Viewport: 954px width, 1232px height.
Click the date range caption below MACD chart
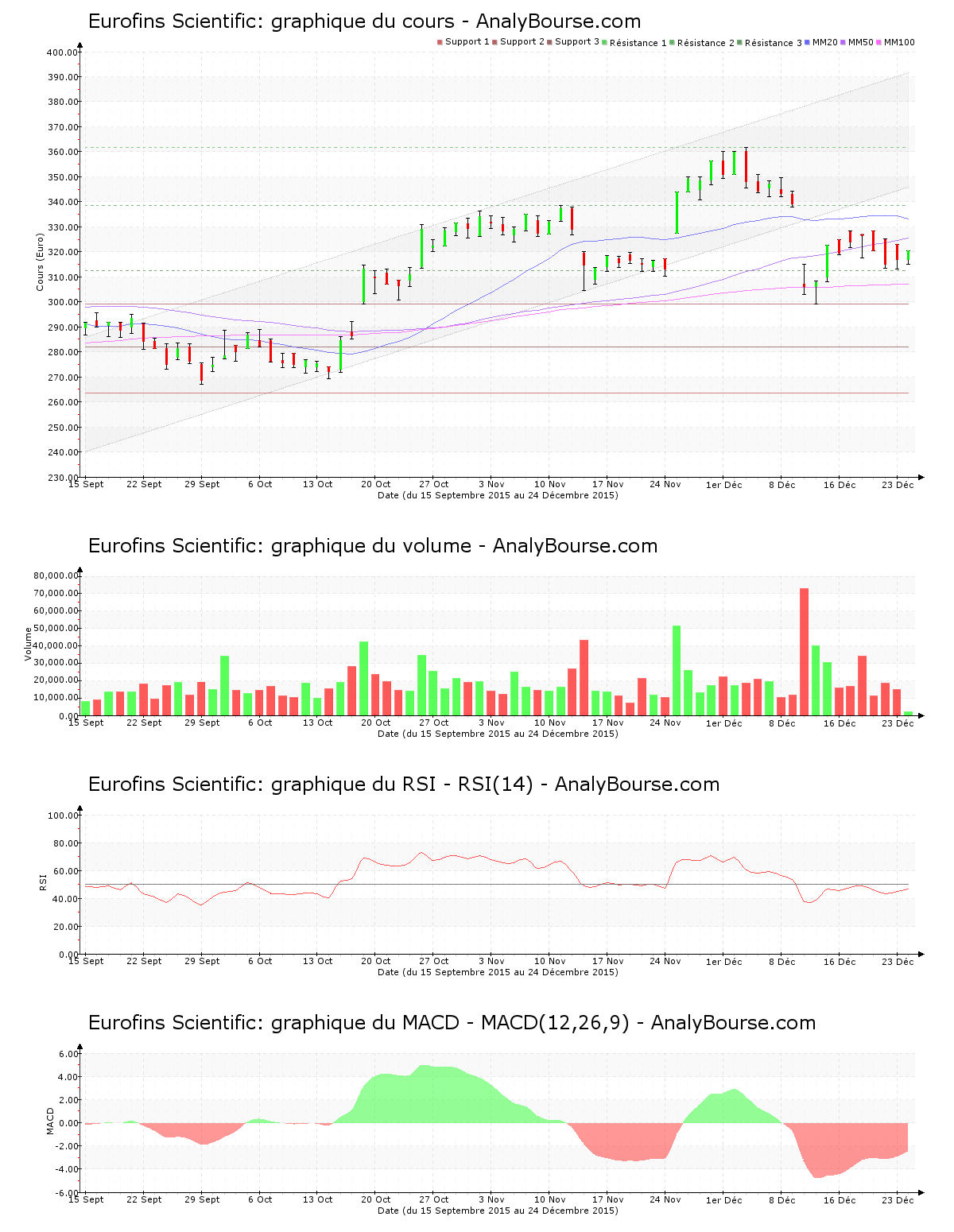[498, 1211]
